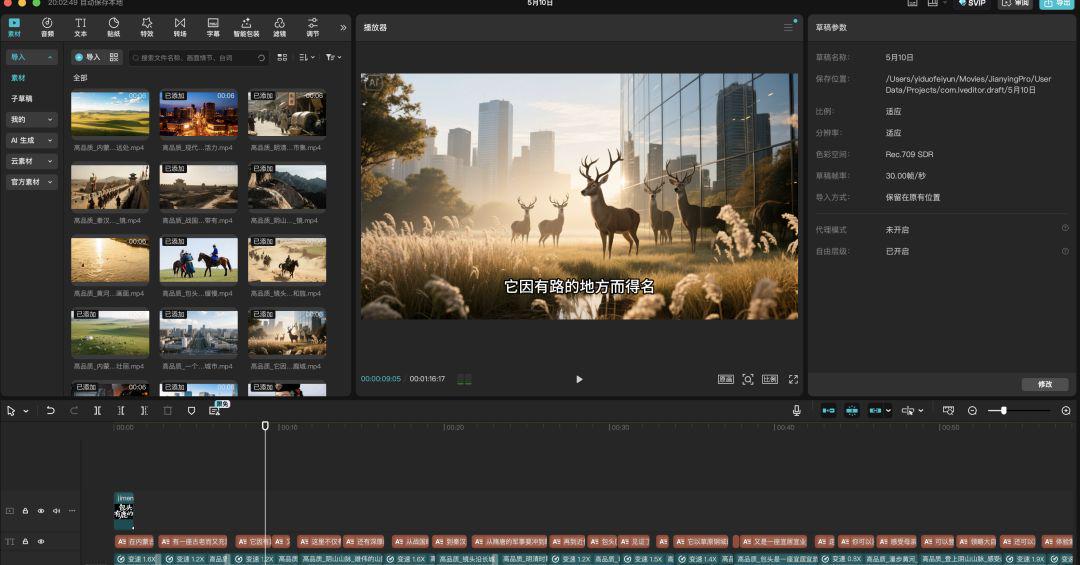The width and height of the screenshot is (1080, 565).
Task: Select 素材 category in the left sidebar
Action: point(19,78)
